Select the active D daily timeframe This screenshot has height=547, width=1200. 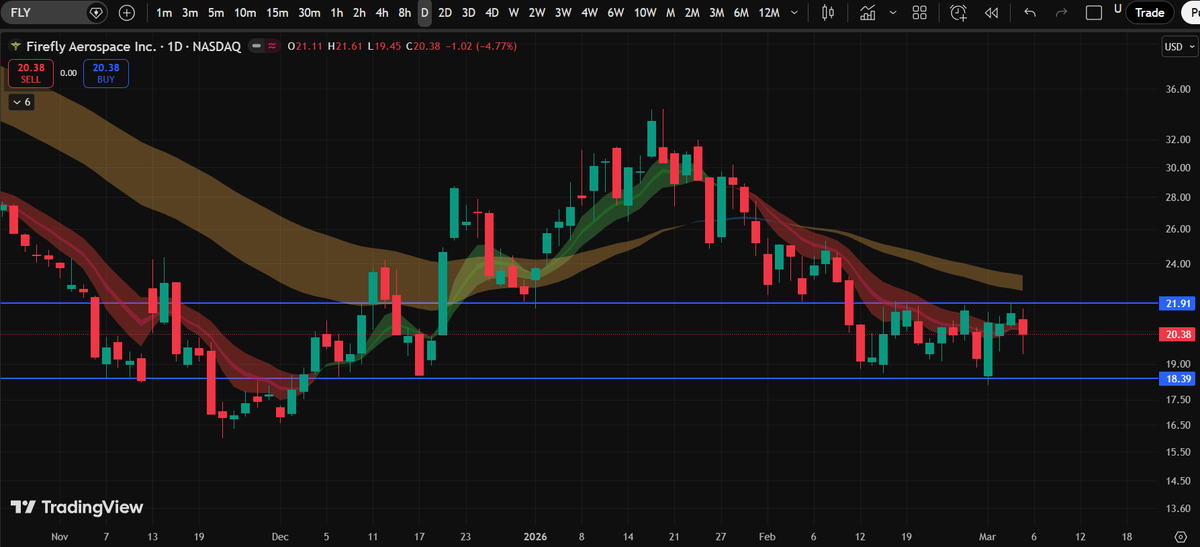point(425,13)
